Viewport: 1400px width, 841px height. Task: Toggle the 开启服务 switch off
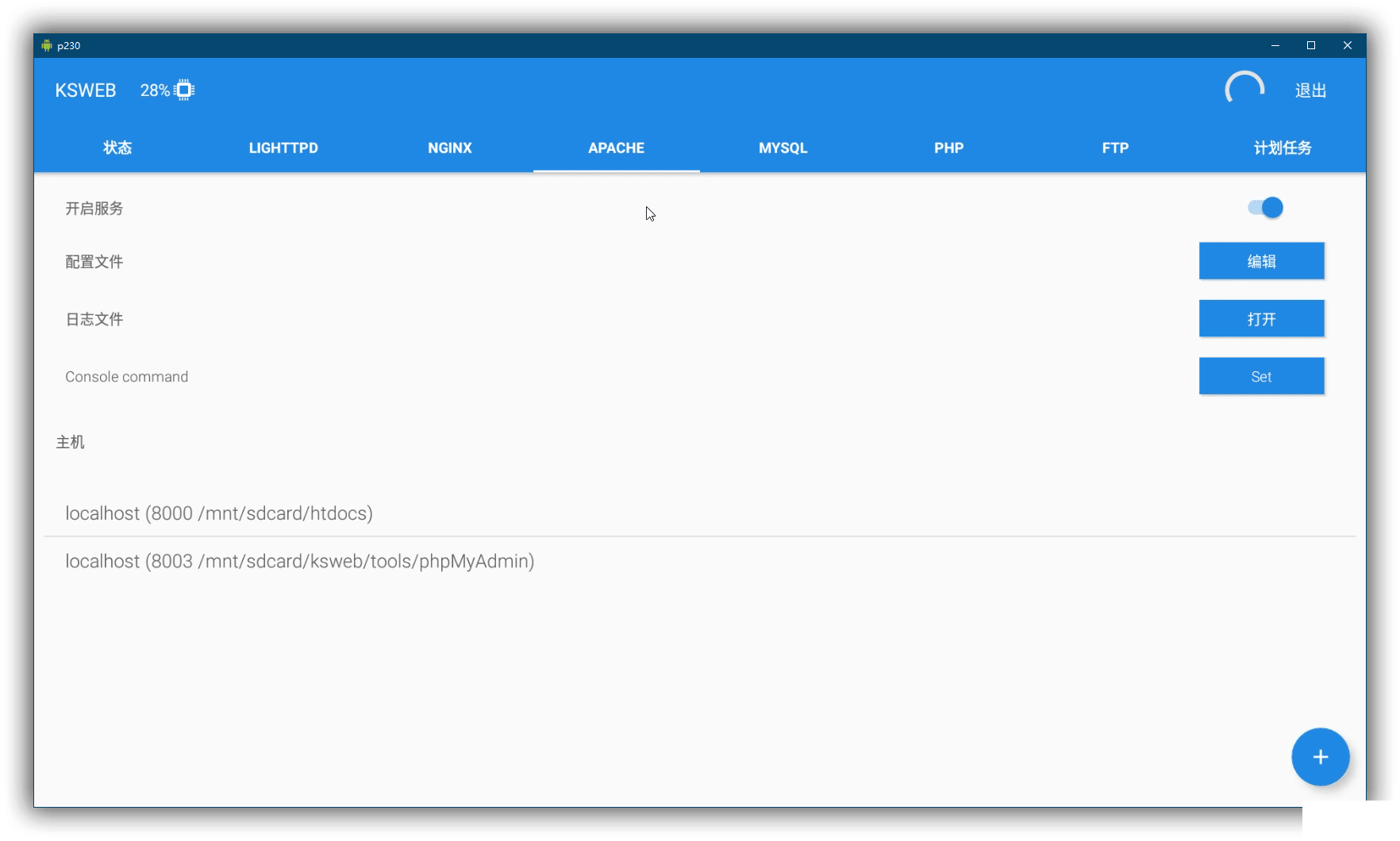tap(1265, 208)
